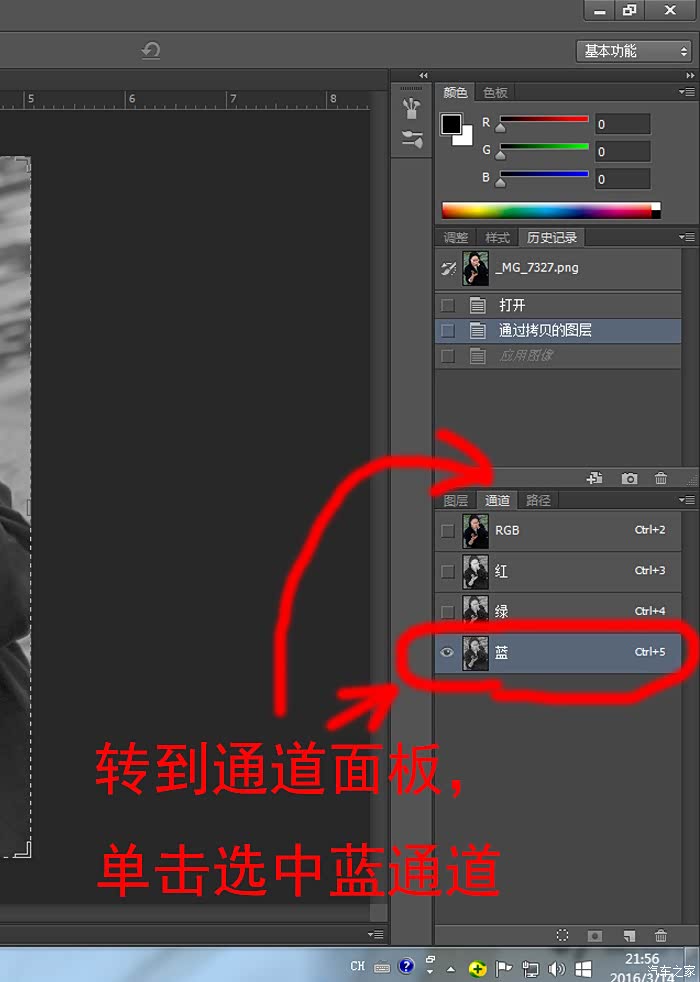Viewport: 700px width, 982px height.
Task: Create a new snapshot with camera icon
Action: [x=629, y=478]
